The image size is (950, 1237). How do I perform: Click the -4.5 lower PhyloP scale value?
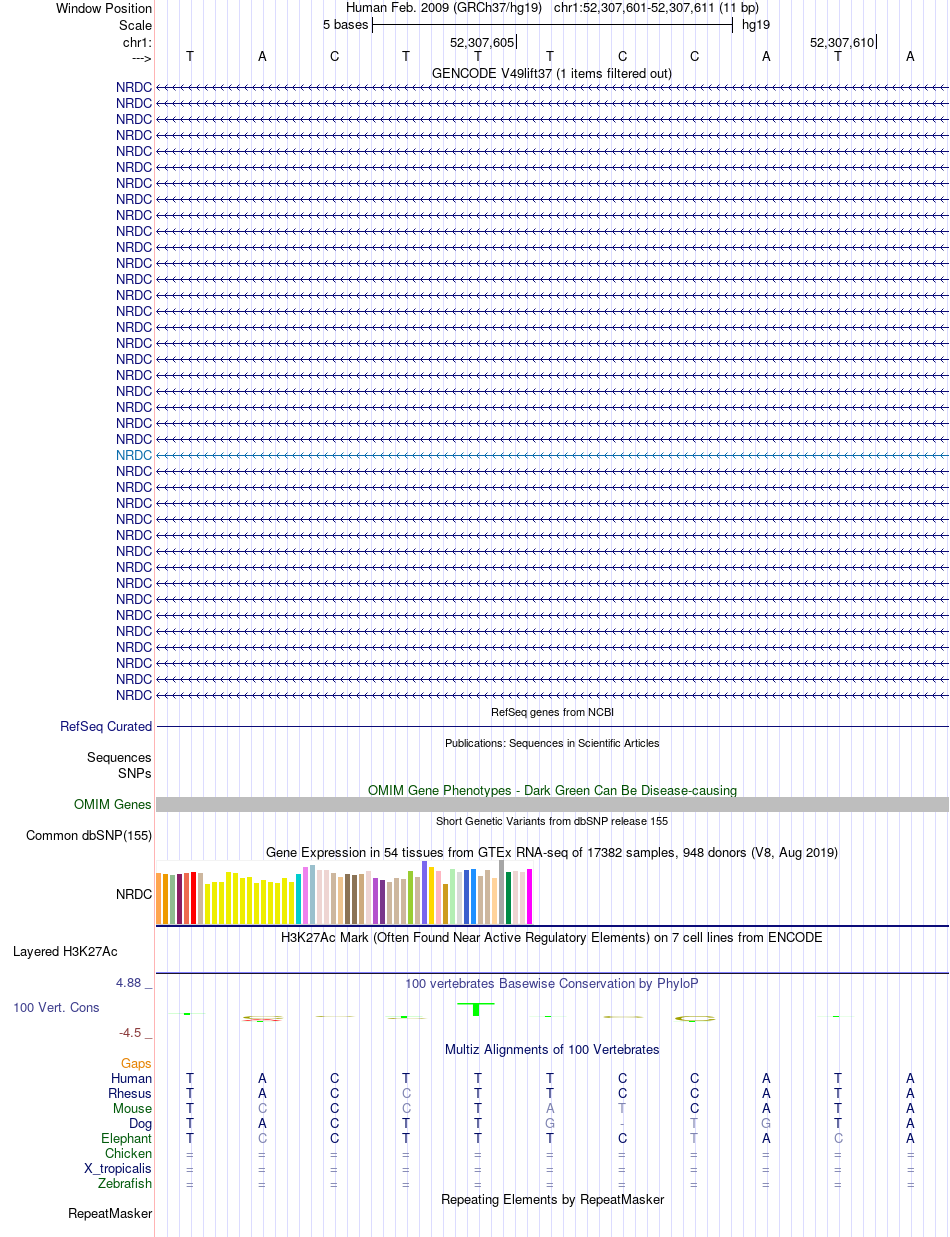135,1033
